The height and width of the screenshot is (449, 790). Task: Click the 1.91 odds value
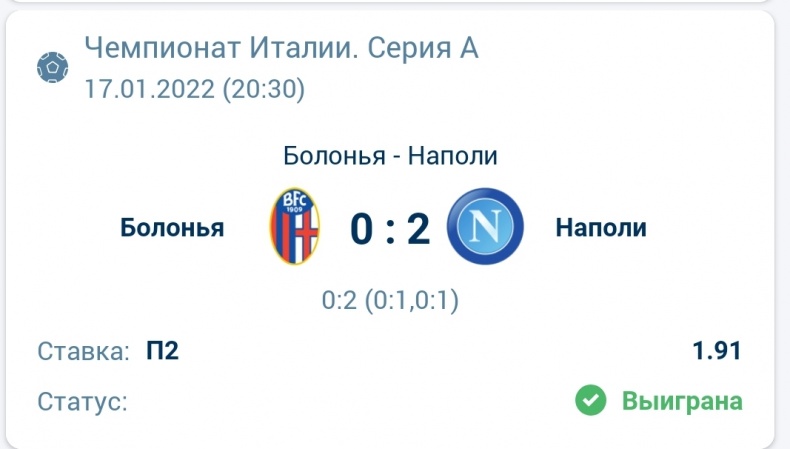coord(716,351)
